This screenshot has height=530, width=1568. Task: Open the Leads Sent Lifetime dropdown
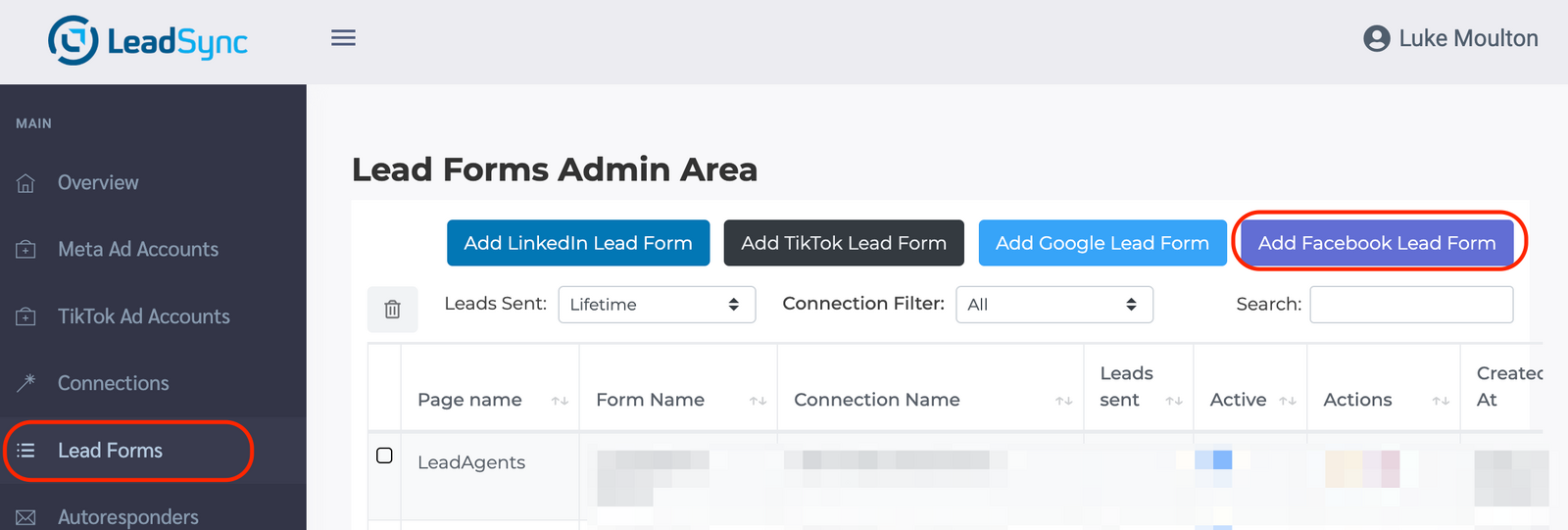point(657,305)
